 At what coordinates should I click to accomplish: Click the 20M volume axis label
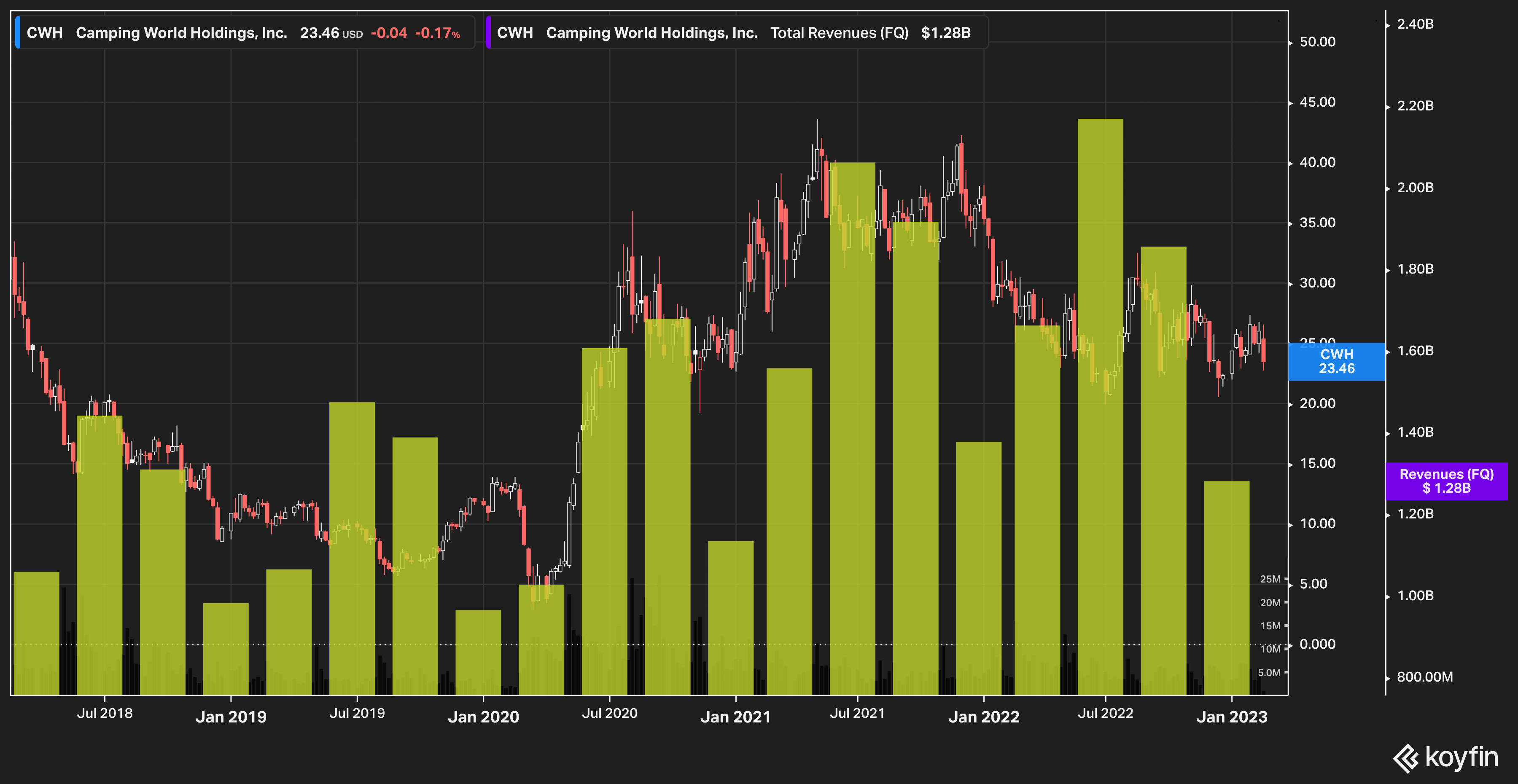coord(1270,603)
